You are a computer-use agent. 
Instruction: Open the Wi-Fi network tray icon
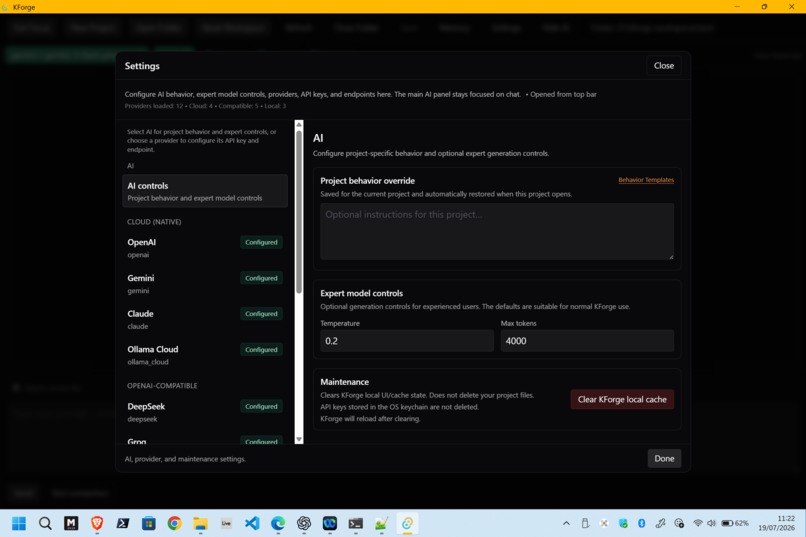698,523
